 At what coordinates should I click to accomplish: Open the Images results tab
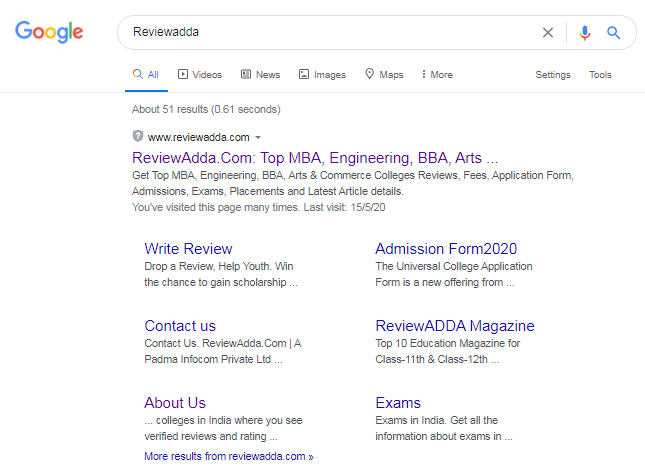322,75
